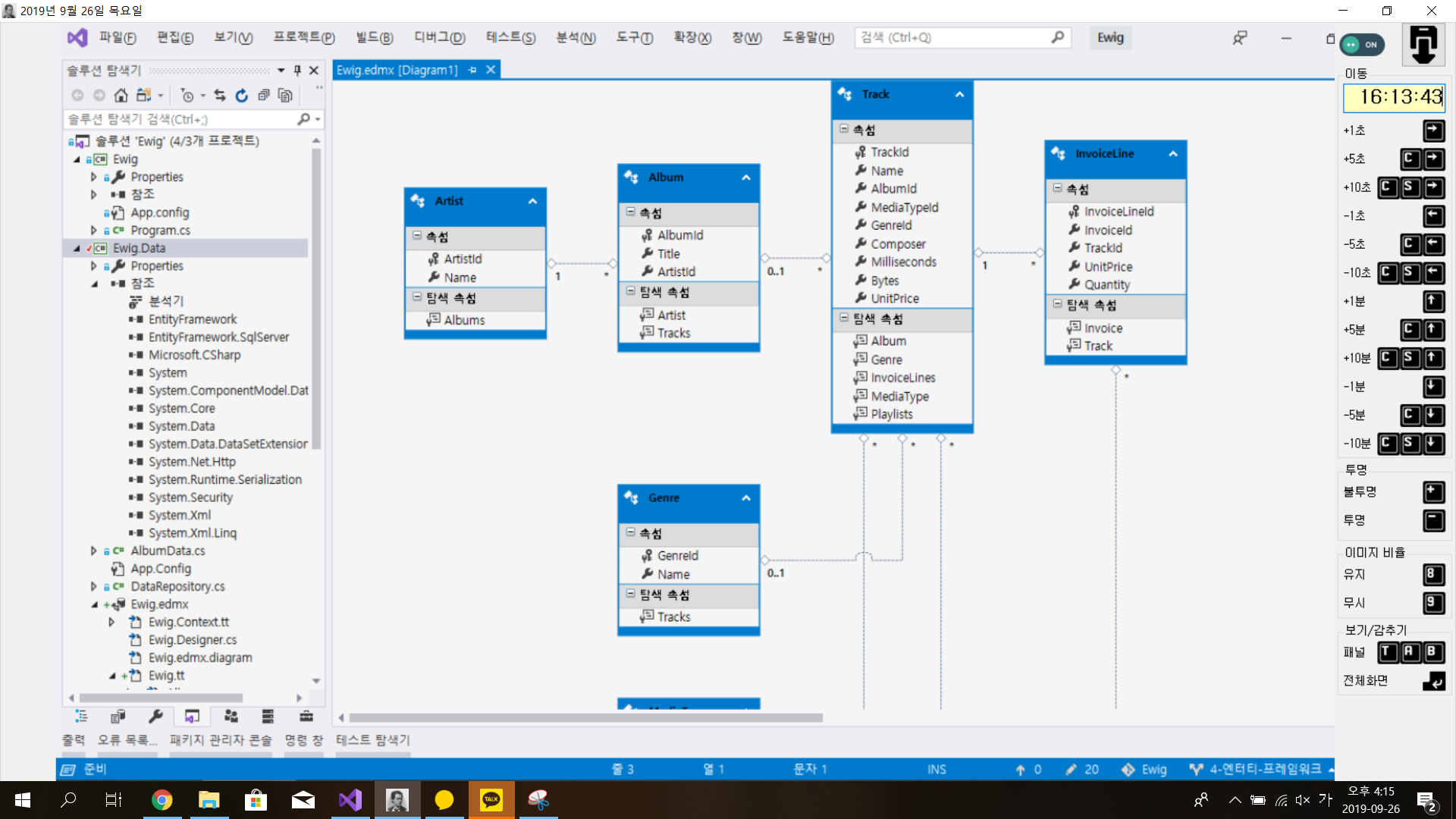
Task: Click the Solution Explorer refresh icon
Action: pyautogui.click(x=242, y=96)
